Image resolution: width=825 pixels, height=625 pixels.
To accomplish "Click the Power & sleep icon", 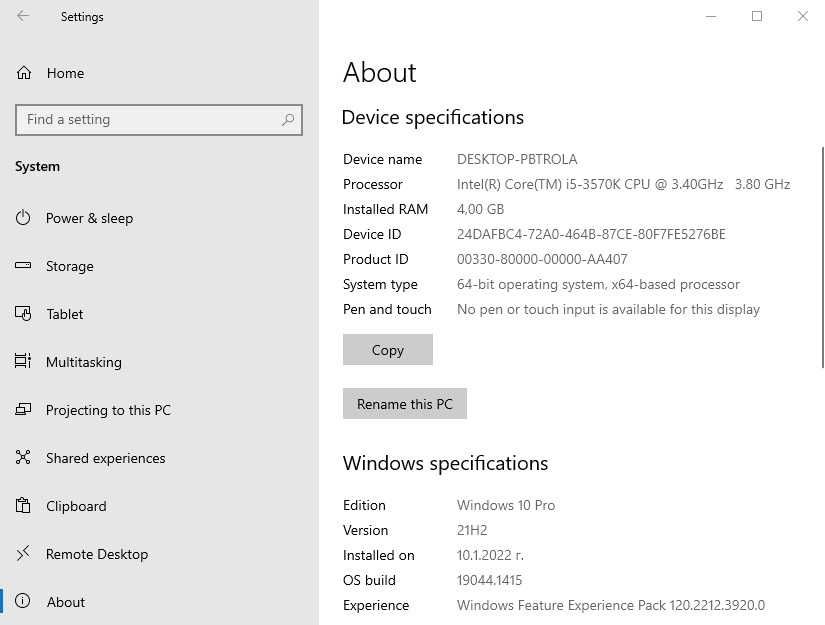I will click(x=24, y=218).
